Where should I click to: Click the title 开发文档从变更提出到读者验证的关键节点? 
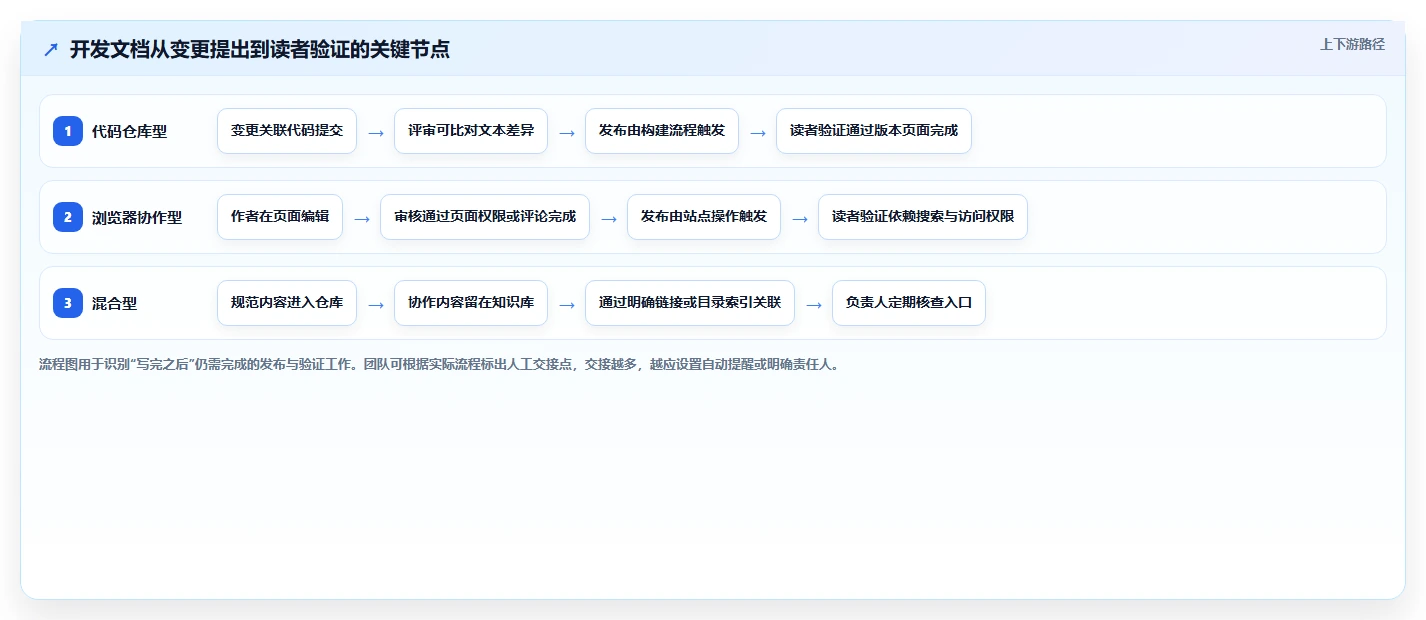click(x=260, y=50)
